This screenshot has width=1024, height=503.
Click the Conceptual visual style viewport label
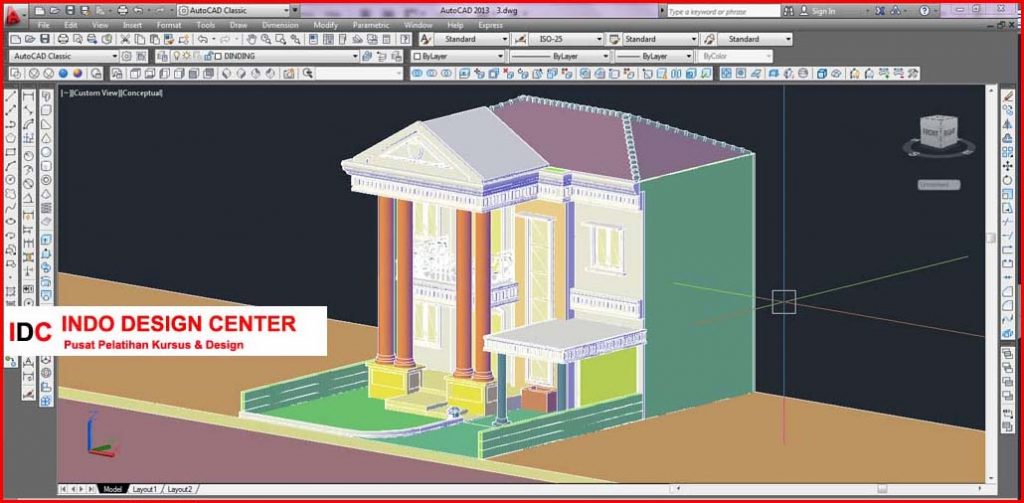(141, 93)
